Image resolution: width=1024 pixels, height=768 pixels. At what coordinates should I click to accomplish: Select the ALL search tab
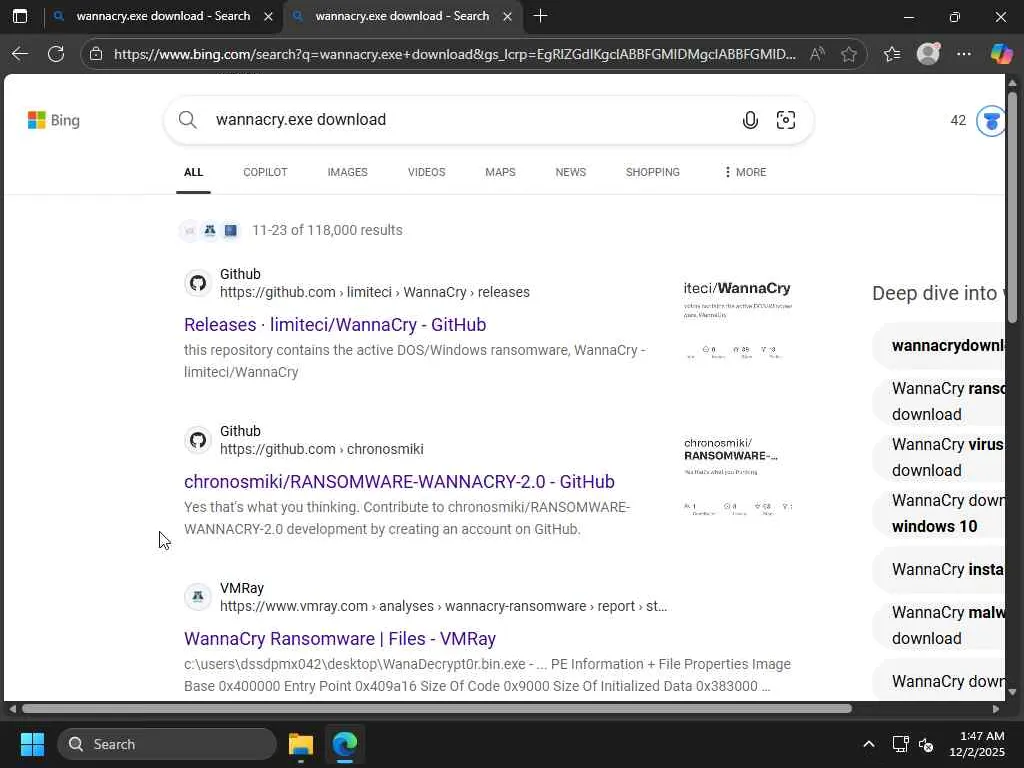tap(193, 172)
